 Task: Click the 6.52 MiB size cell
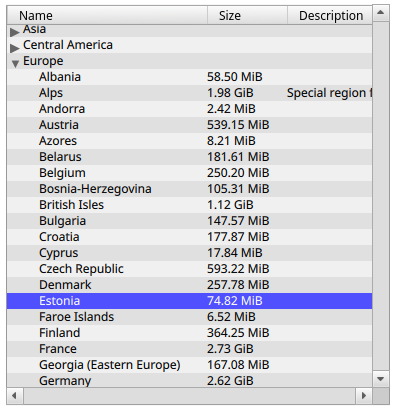(x=231, y=317)
